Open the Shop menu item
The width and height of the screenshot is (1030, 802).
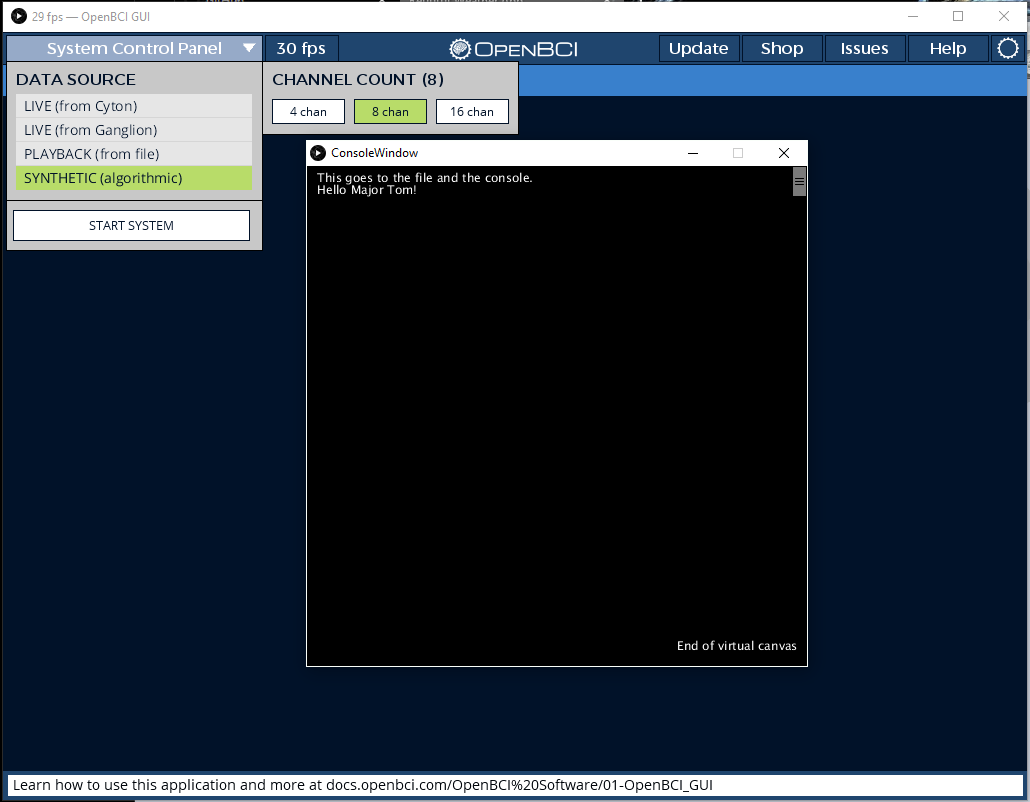coord(782,47)
